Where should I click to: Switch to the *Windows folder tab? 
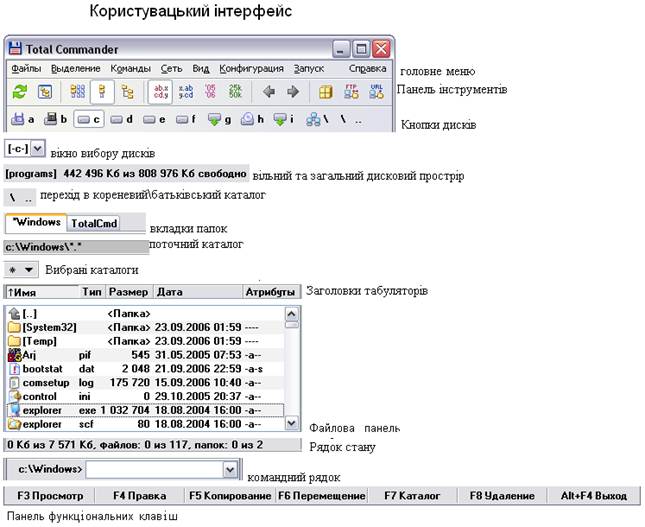(x=36, y=223)
